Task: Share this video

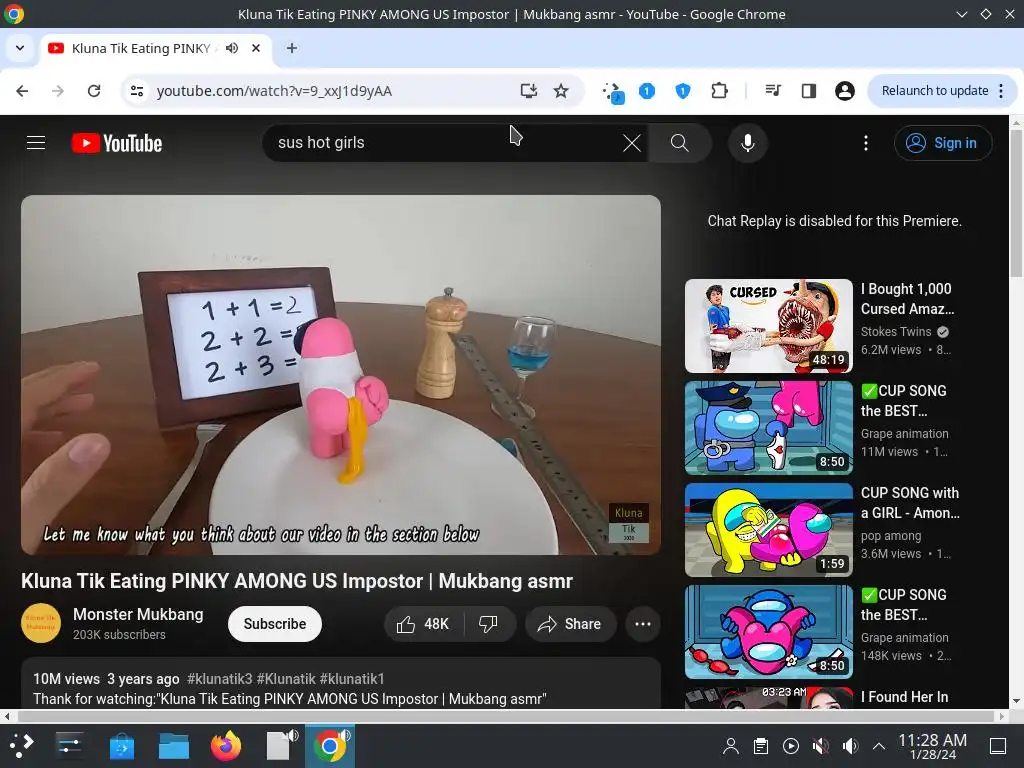Action: coord(570,624)
